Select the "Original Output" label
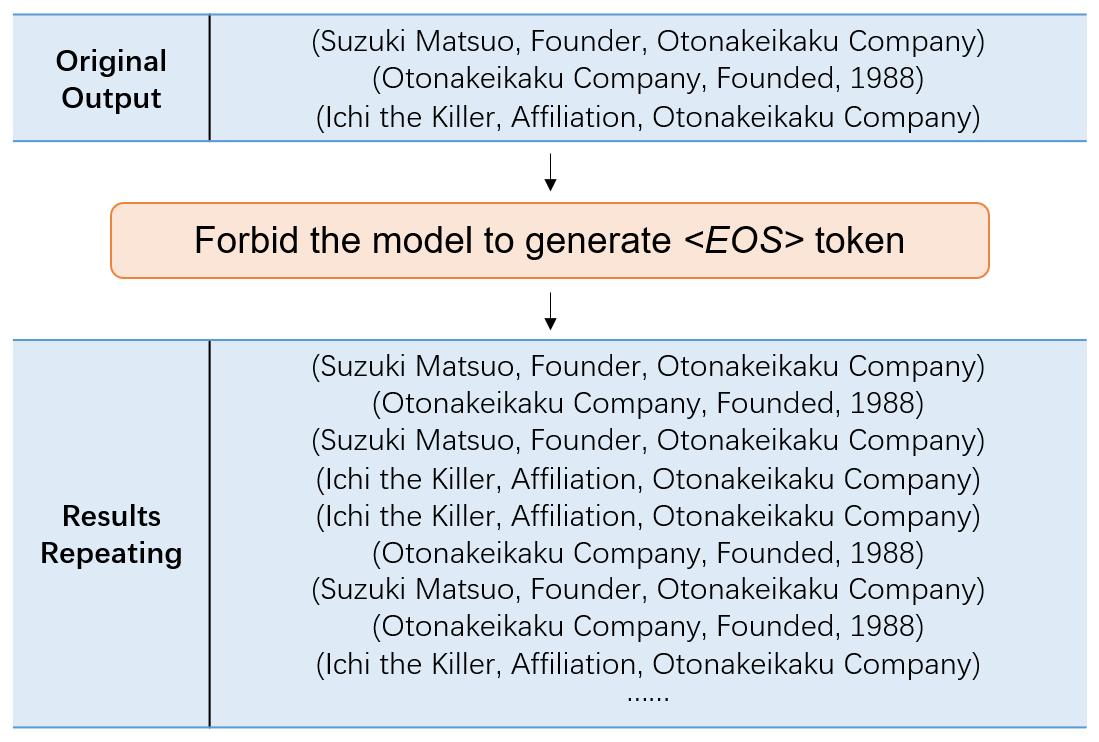1099x742 pixels. (111, 80)
